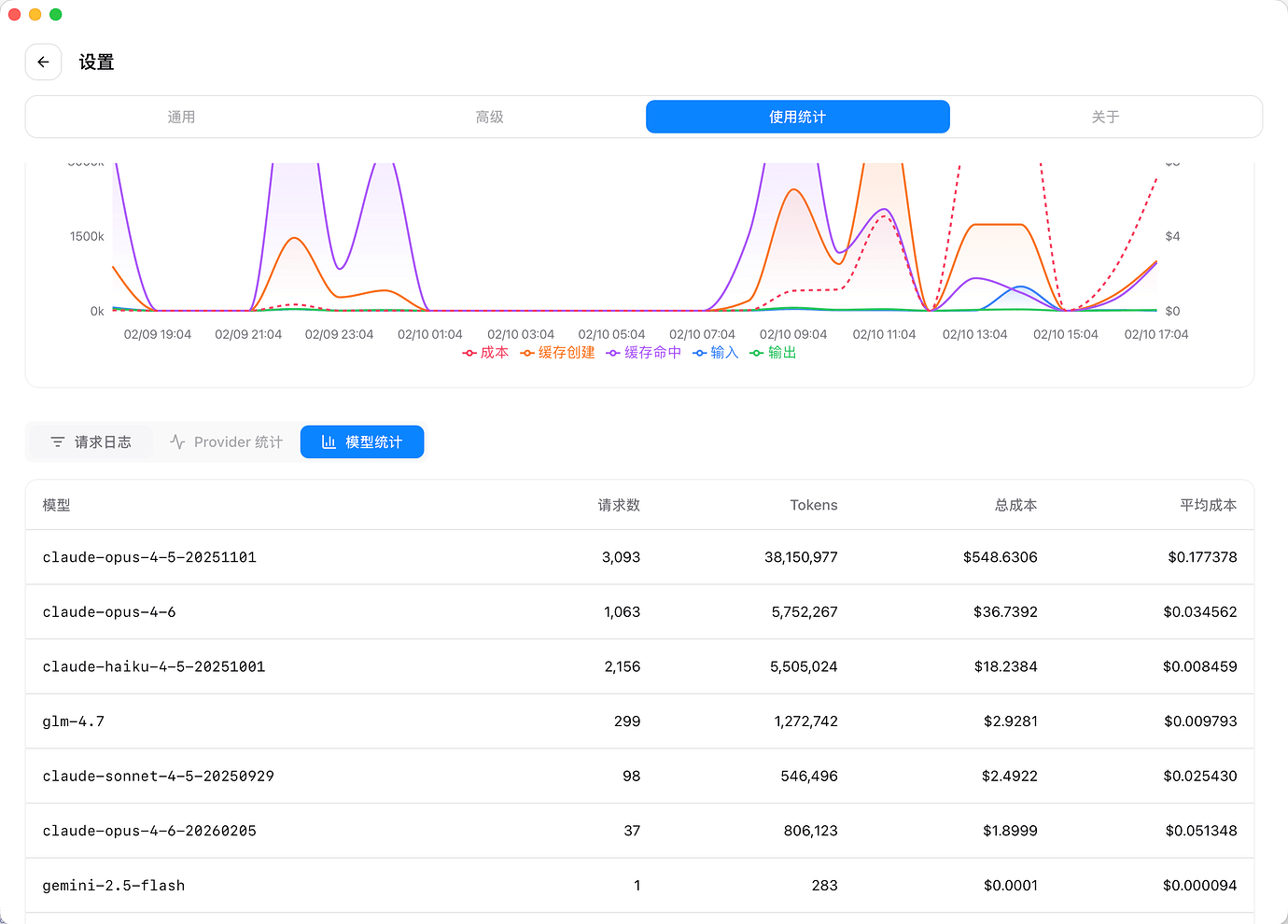The height and width of the screenshot is (924, 1288).
Task: Select the claude-opus-4-6 model name
Action: (x=109, y=612)
